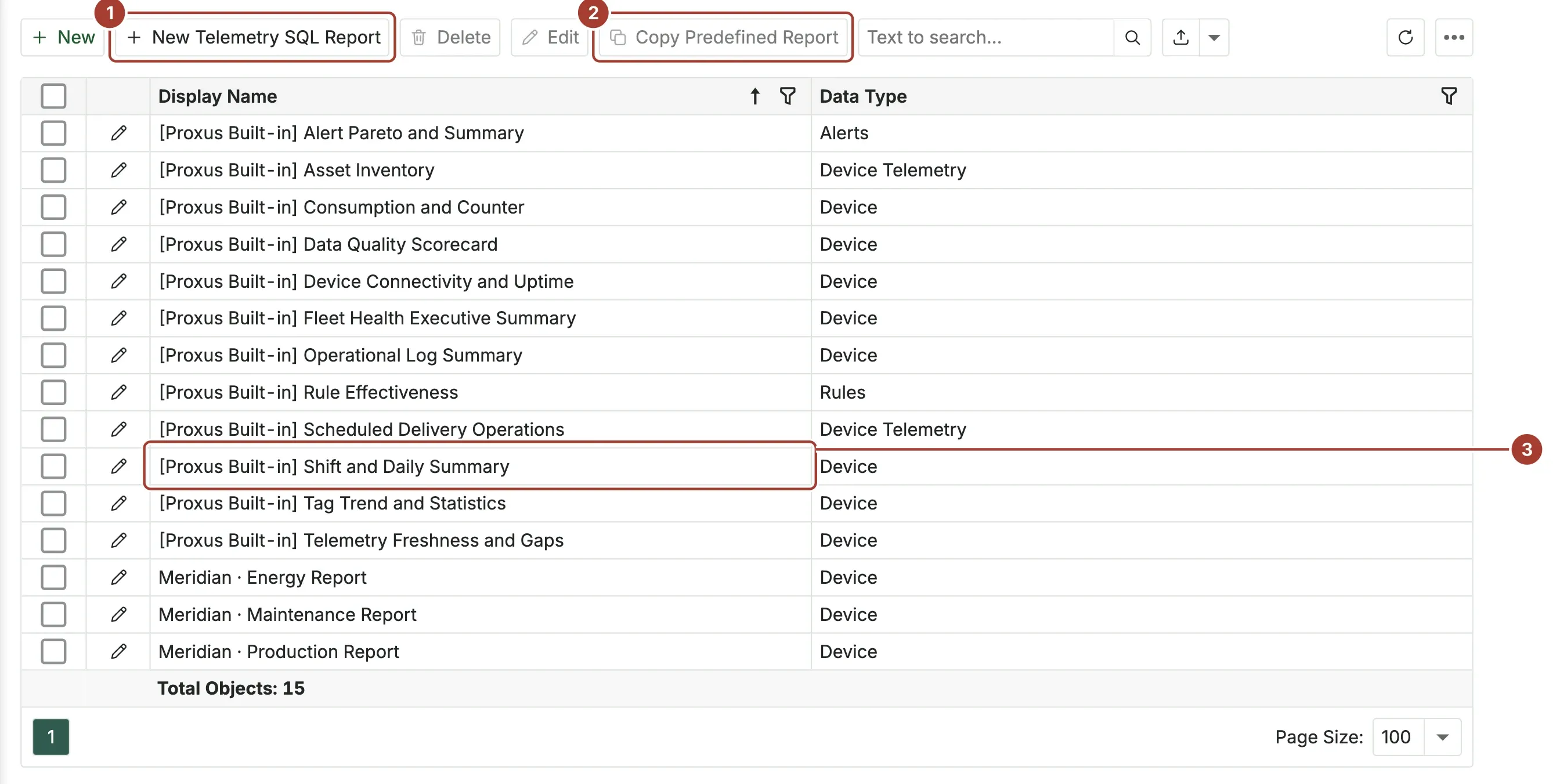The image size is (1560, 784).
Task: Edit pencil for Asset Inventory row
Action: pos(119,170)
